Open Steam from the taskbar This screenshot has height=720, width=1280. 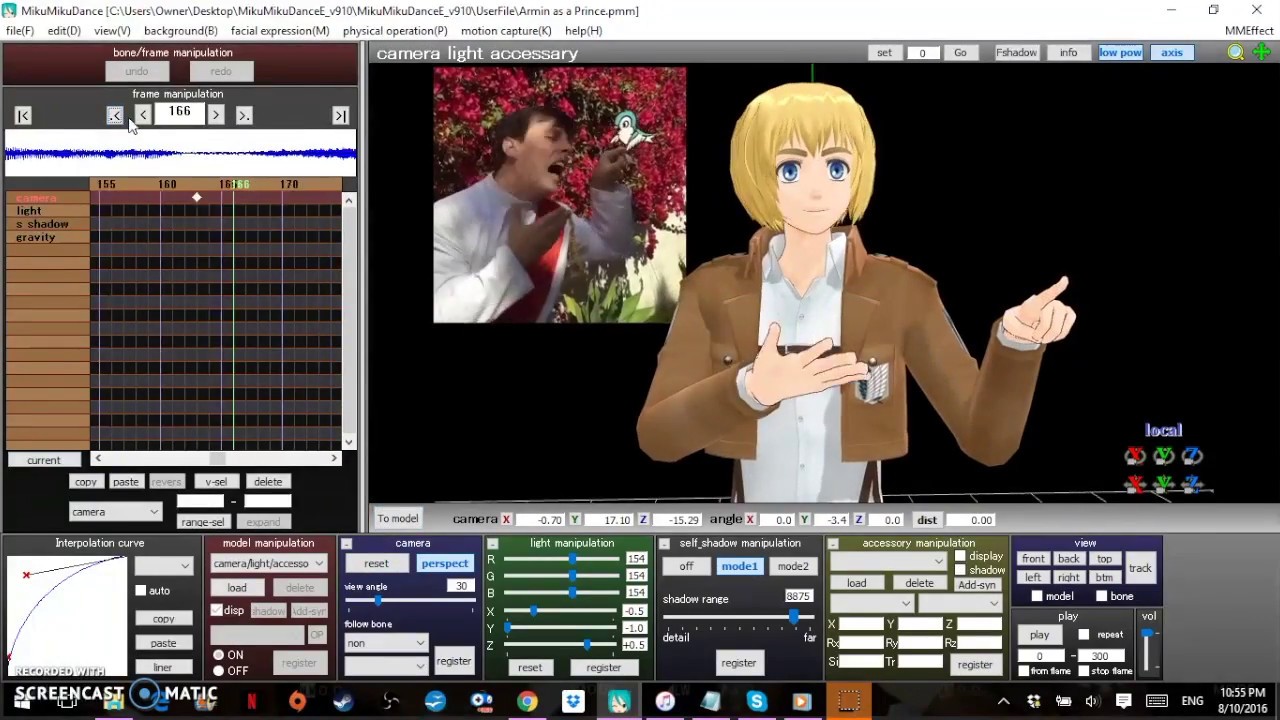click(343, 701)
